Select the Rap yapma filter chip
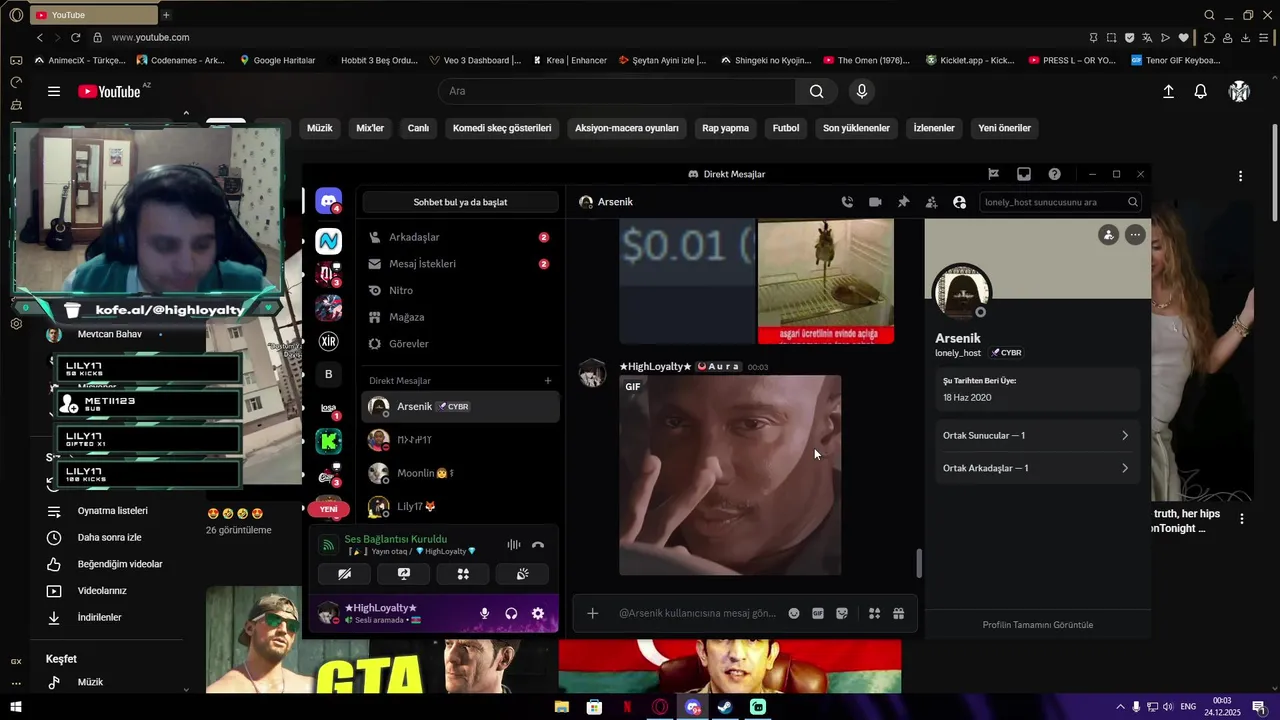 pyautogui.click(x=725, y=128)
